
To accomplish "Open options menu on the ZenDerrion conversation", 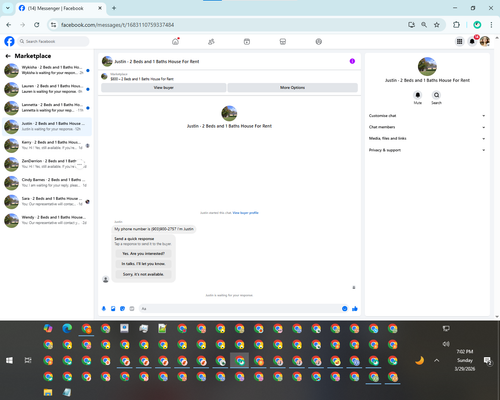I will (80, 164).
